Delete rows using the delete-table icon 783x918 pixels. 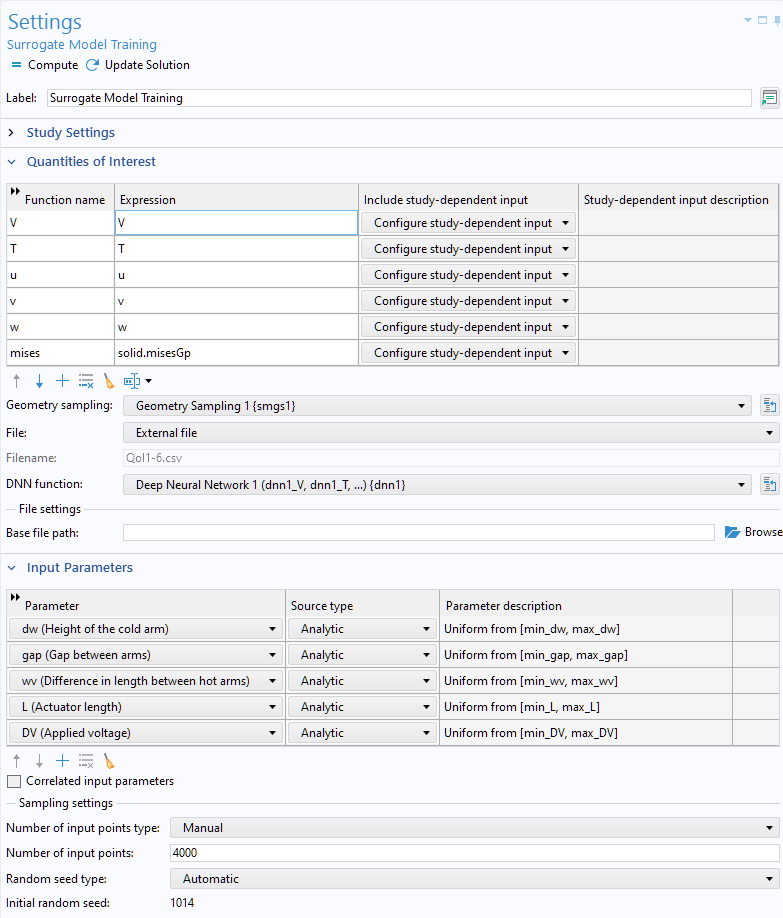(86, 380)
